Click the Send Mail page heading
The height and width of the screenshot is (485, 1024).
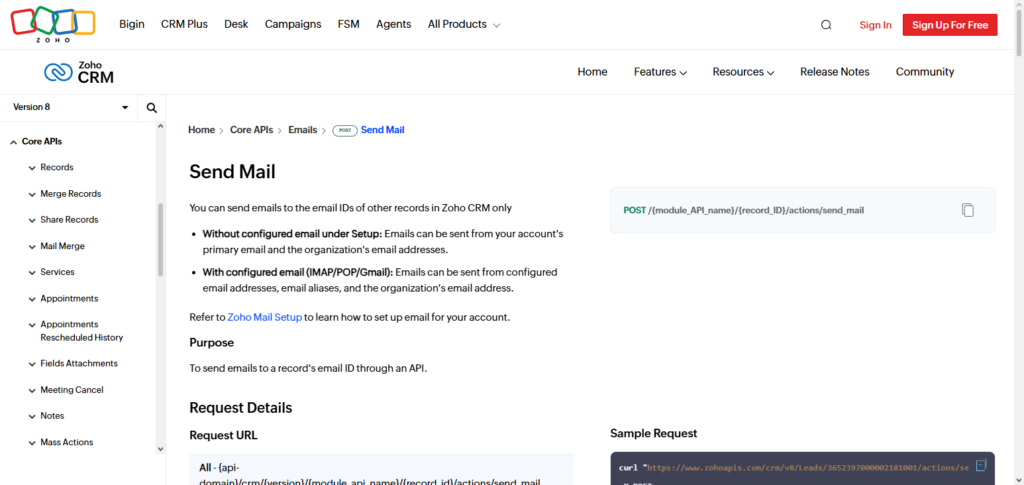(x=232, y=172)
